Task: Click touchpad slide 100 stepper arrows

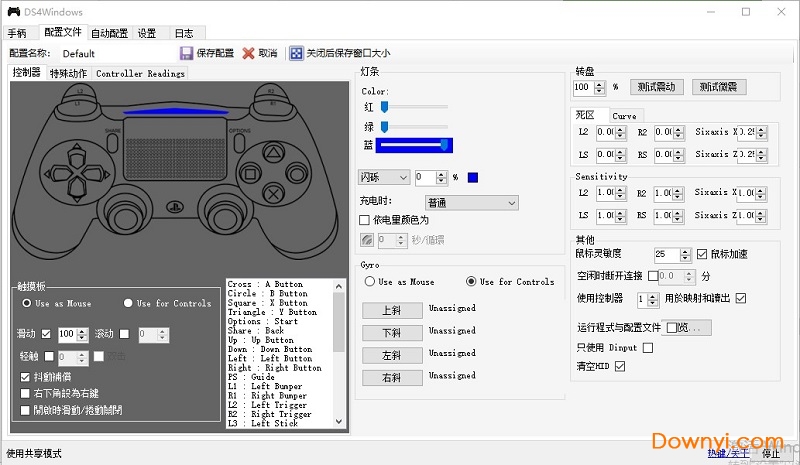Action: click(x=82, y=334)
